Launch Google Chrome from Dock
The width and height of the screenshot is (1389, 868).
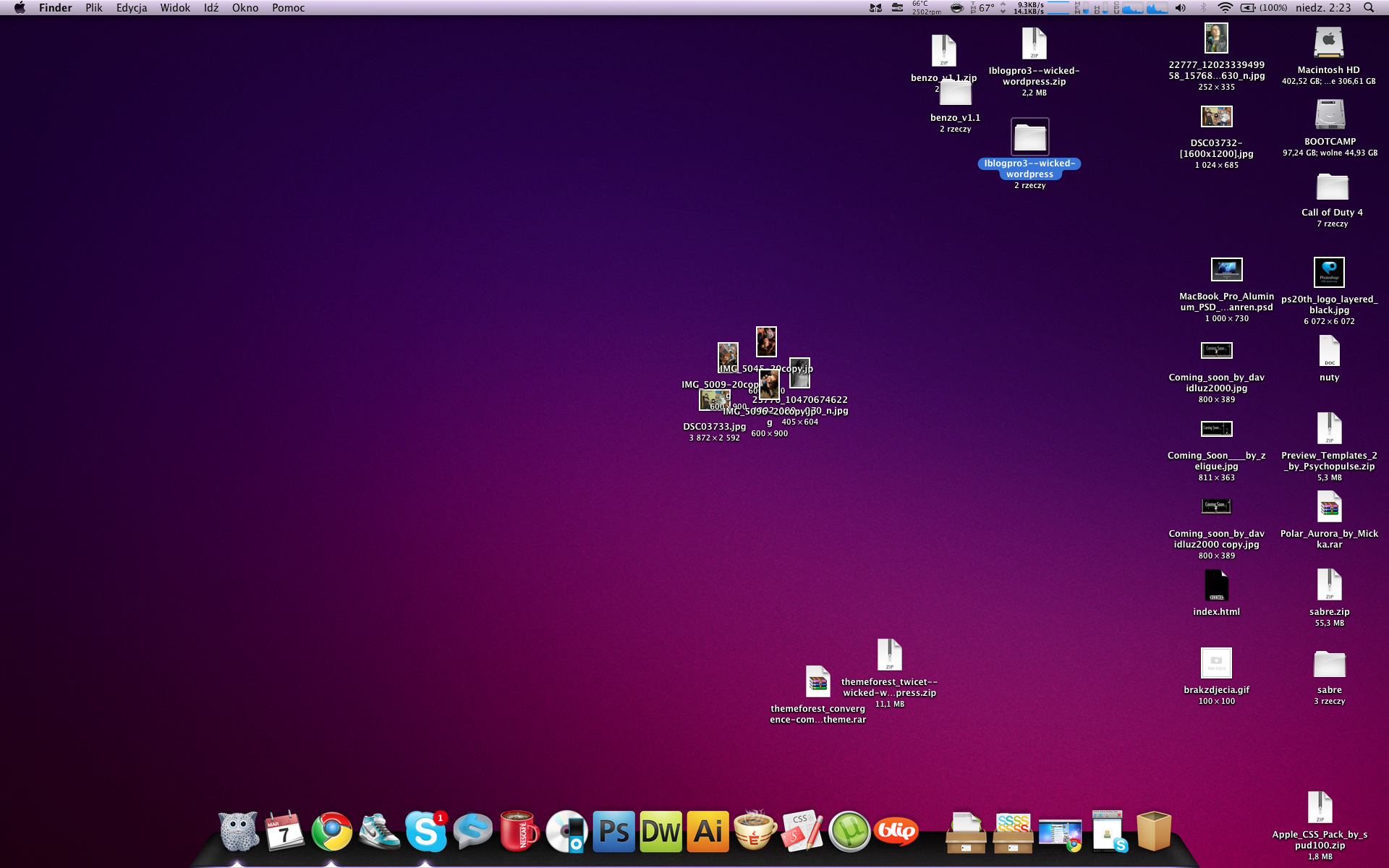coord(332,832)
